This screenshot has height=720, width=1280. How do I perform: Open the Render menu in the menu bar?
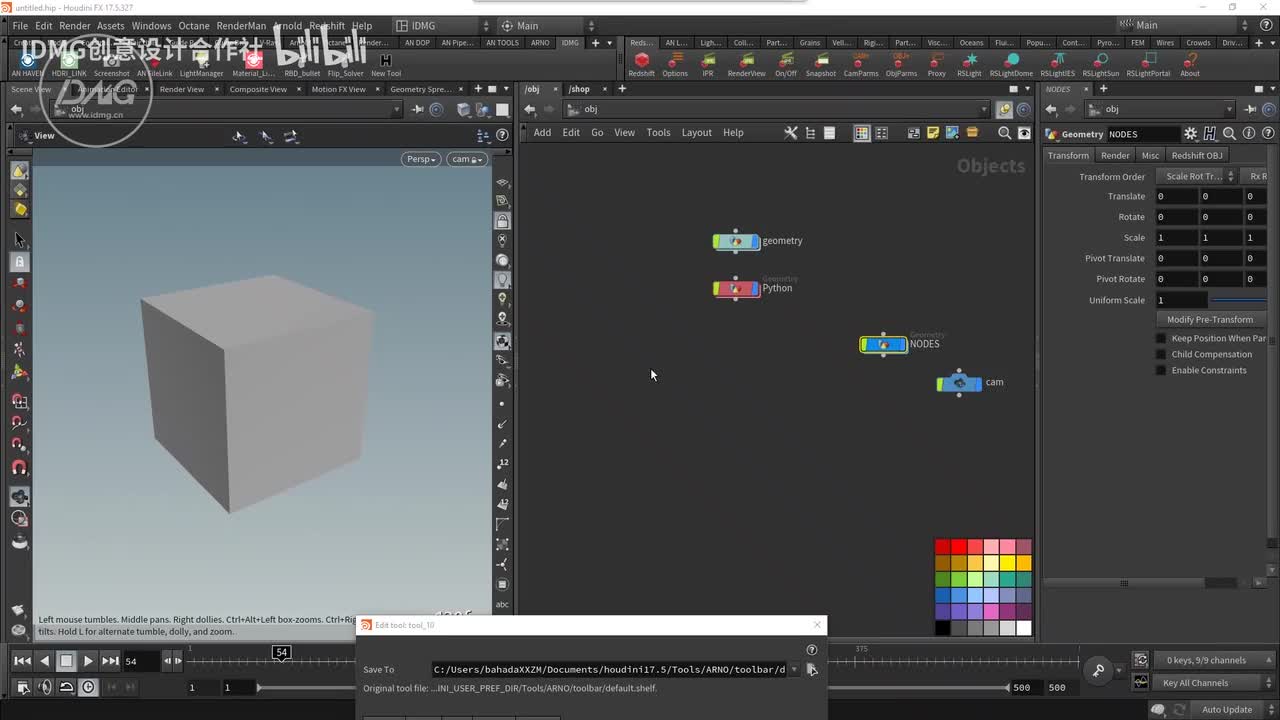point(75,26)
